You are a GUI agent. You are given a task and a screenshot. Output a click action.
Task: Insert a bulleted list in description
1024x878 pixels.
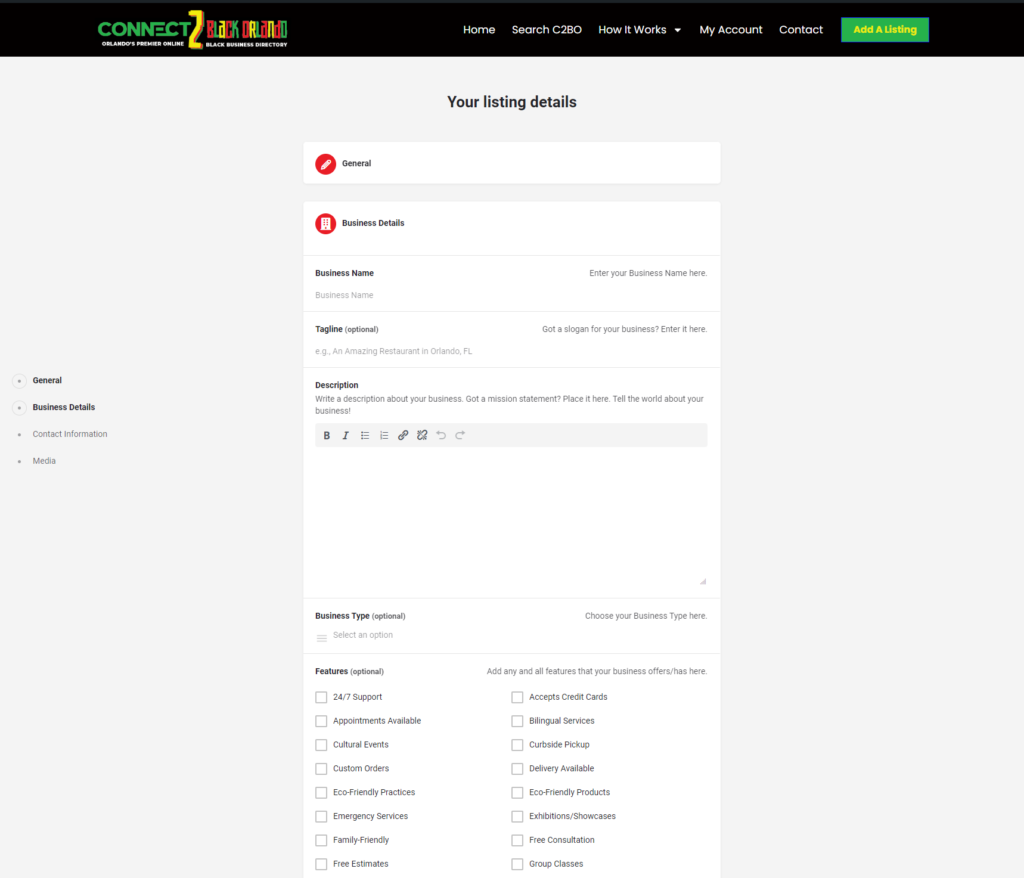(365, 435)
